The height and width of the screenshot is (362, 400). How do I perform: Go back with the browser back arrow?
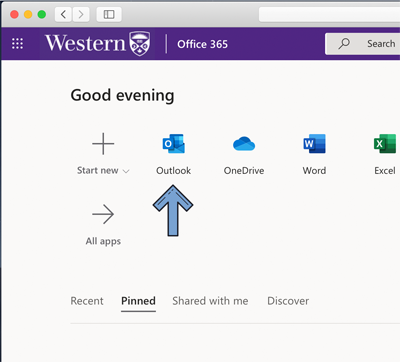pos(63,14)
